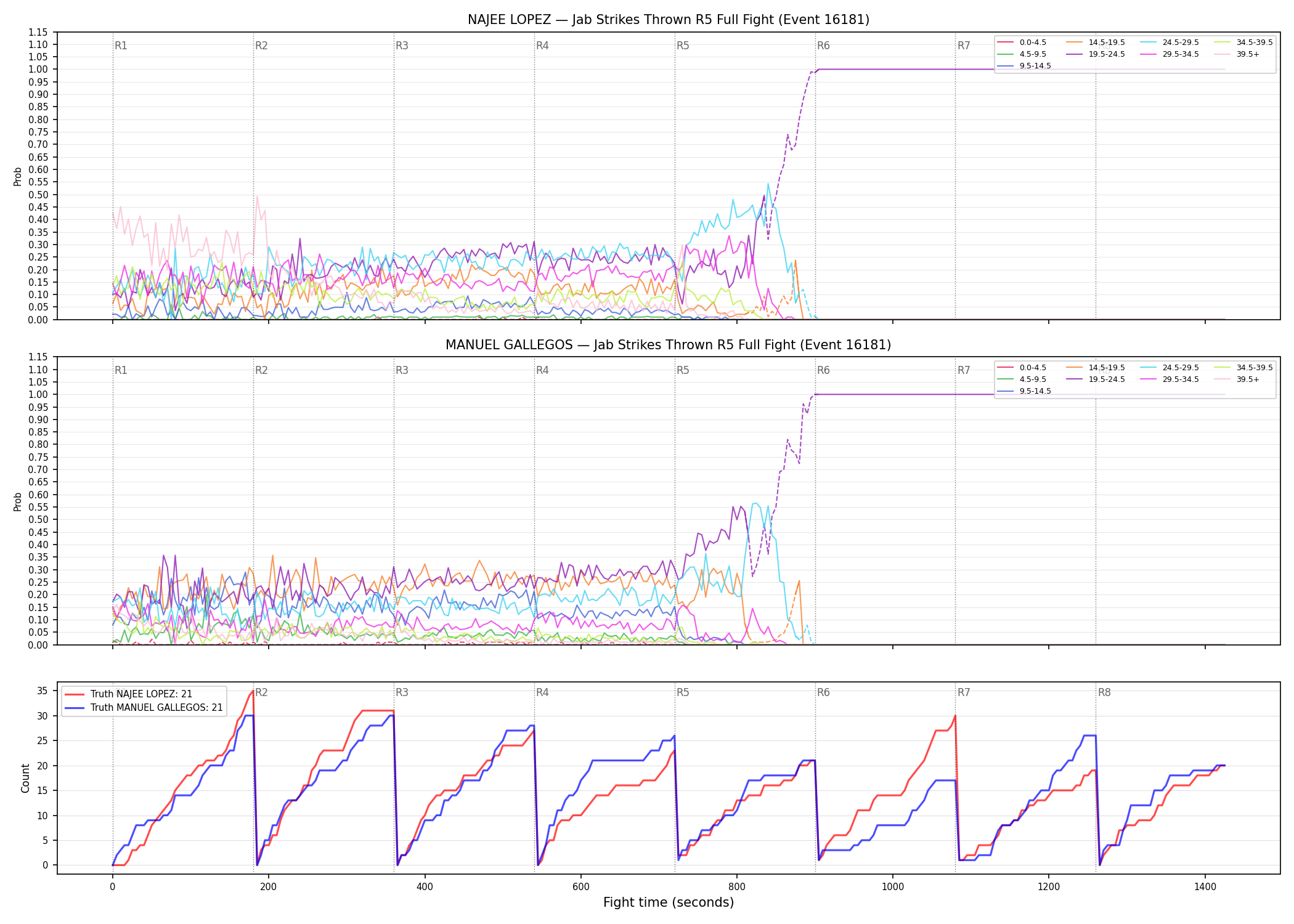Click x-axis tick label '600'
The width and height of the screenshot is (1294, 924).
pos(580,887)
